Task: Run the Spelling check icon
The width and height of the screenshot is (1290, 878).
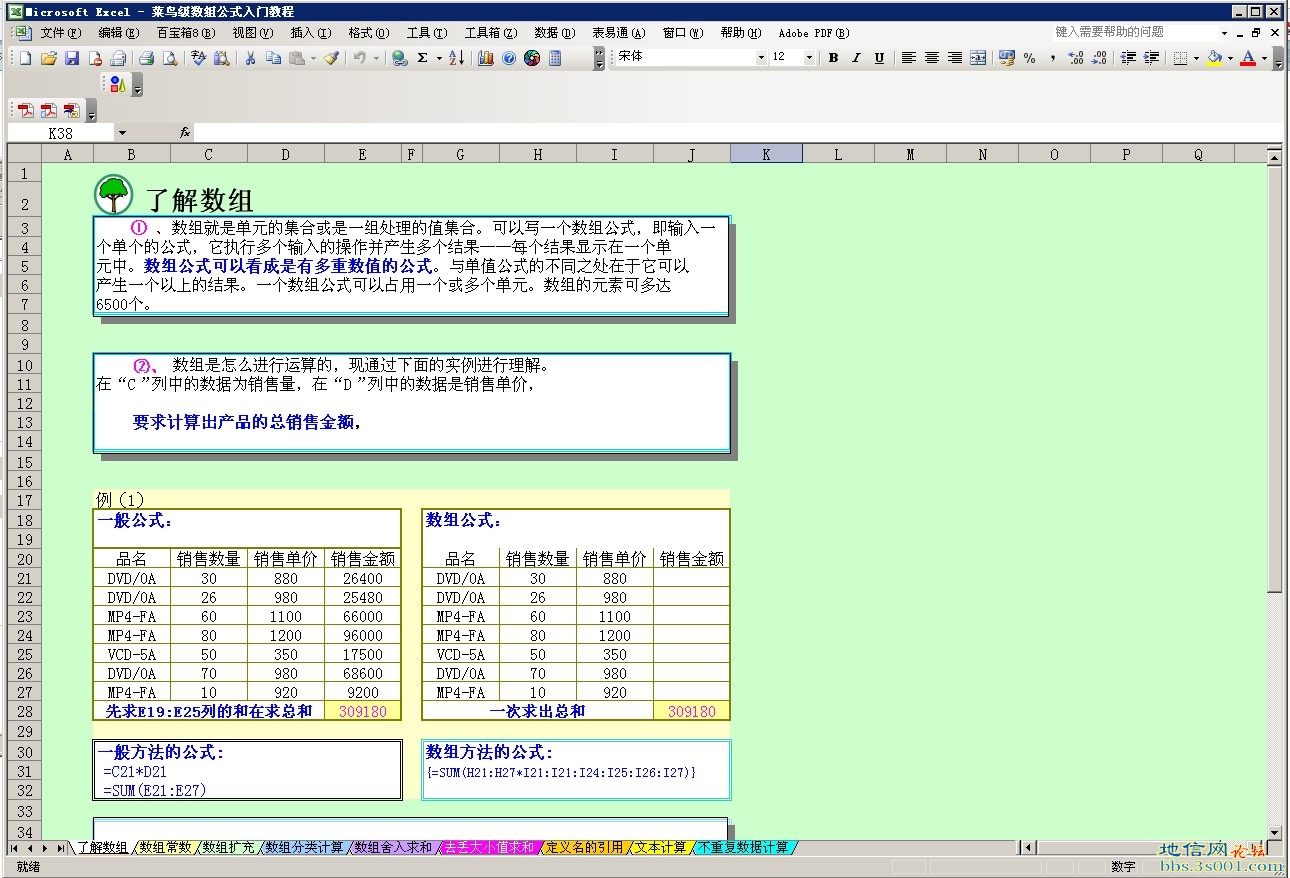Action: [x=198, y=58]
